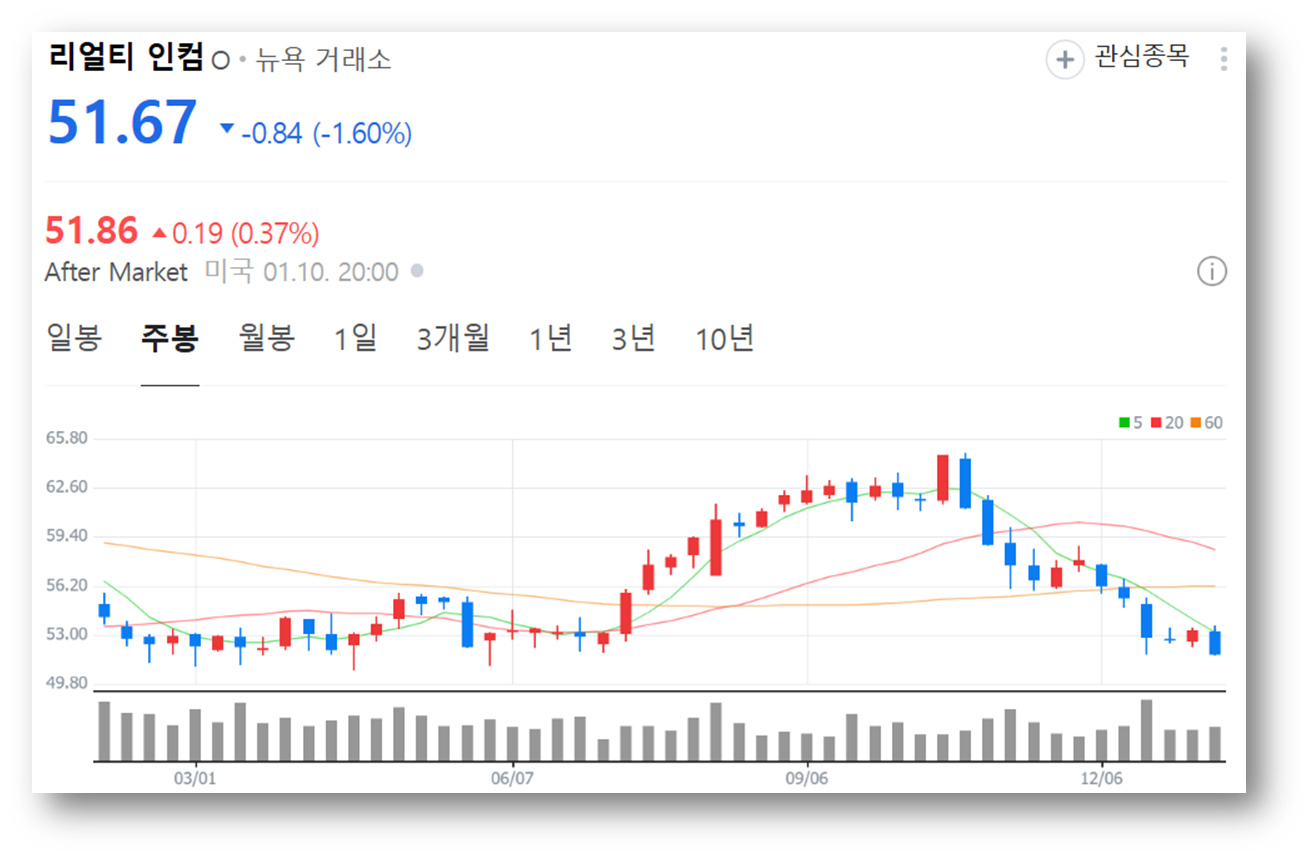This screenshot has height=858, width=1311.
Task: Click the 59.40 y-axis price label
Action: [67, 536]
